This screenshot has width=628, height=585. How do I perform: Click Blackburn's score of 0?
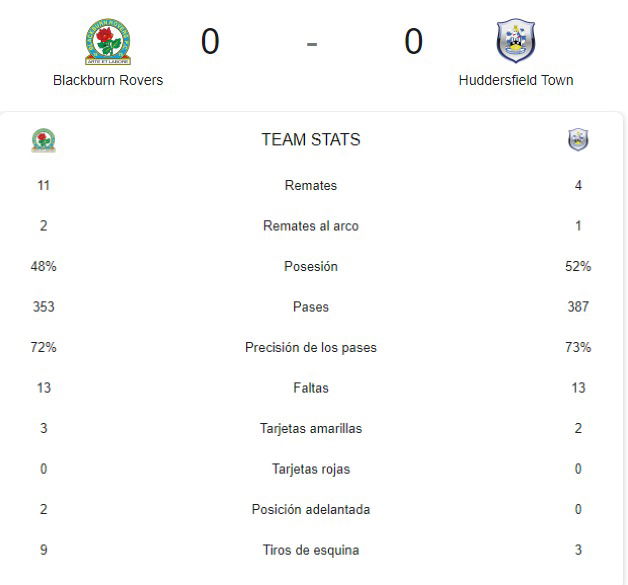pos(210,41)
